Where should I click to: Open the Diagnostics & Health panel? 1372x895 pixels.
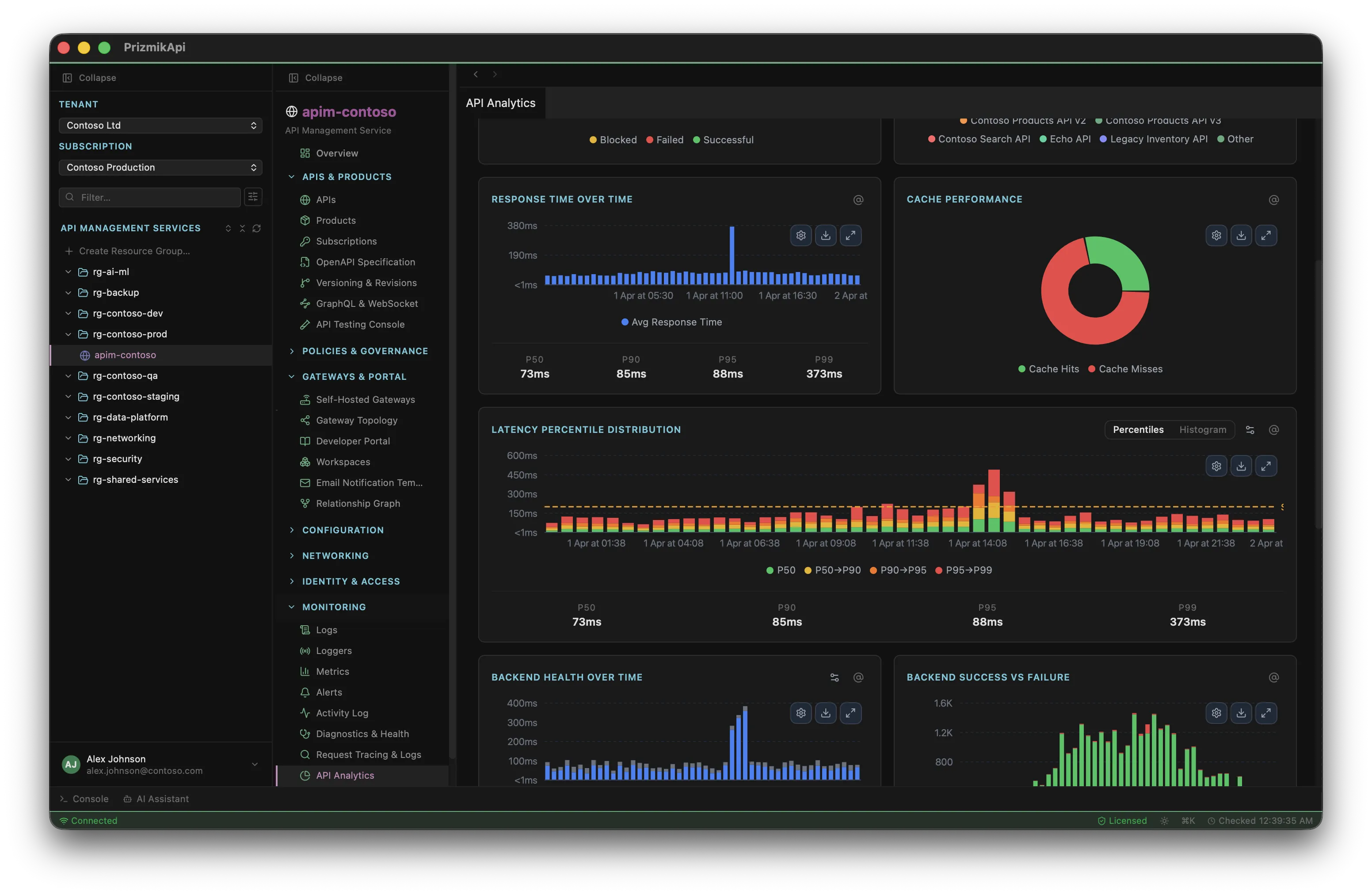[362, 734]
